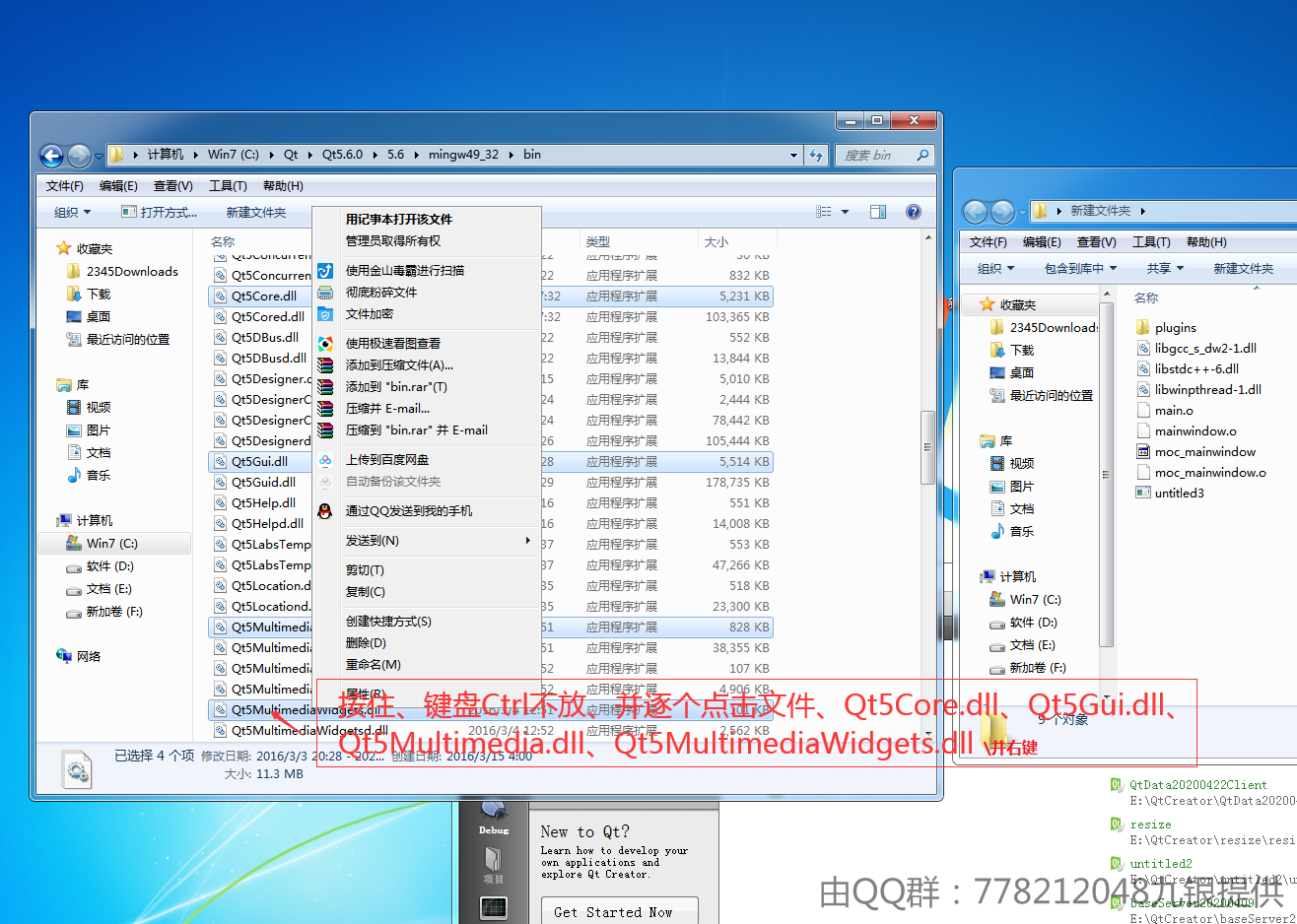Expand the 发送到(N) submenu
The image size is (1297, 924).
tap(528, 541)
